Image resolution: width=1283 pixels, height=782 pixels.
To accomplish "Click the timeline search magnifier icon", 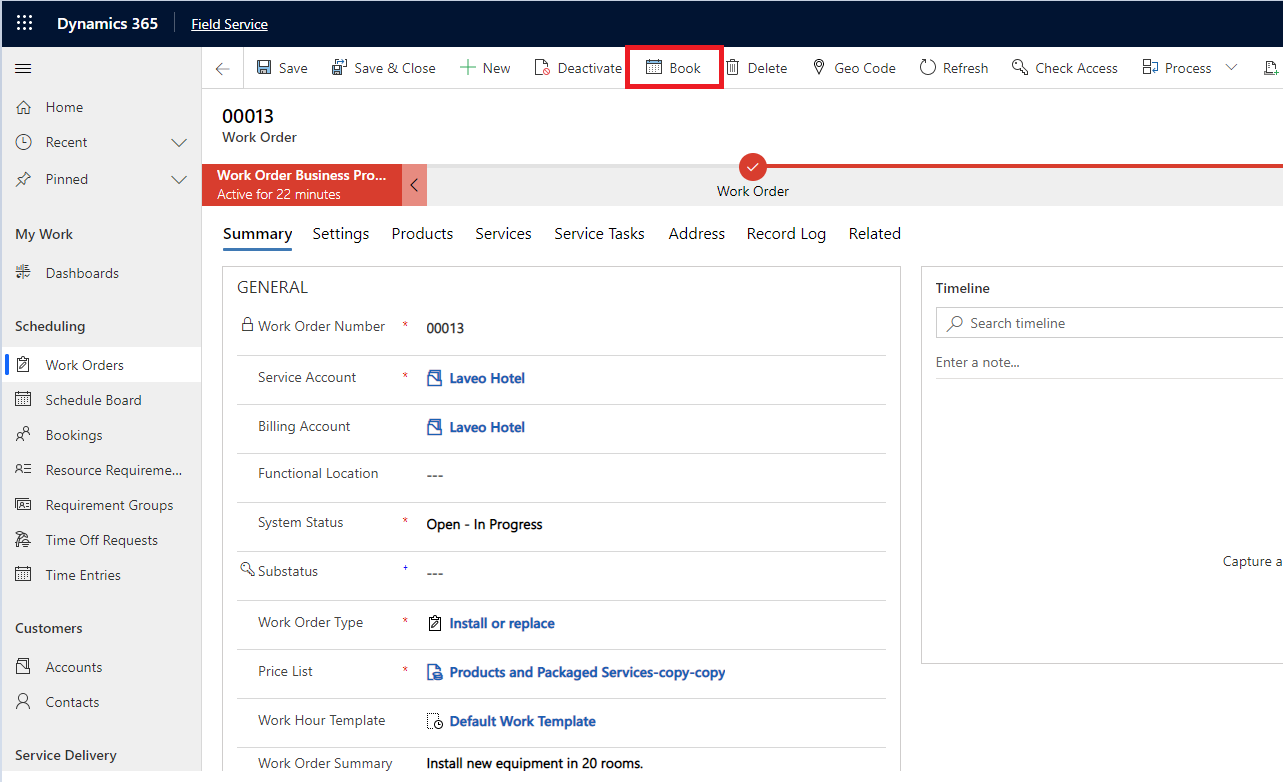I will click(x=954, y=323).
